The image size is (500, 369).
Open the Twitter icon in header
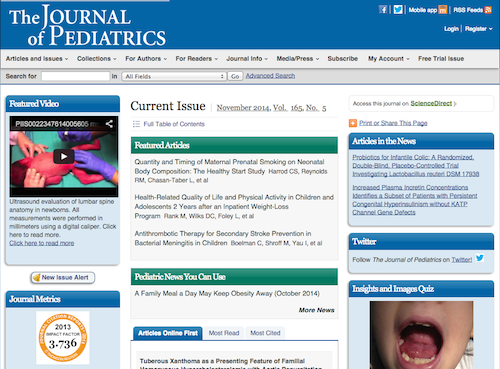[398, 10]
